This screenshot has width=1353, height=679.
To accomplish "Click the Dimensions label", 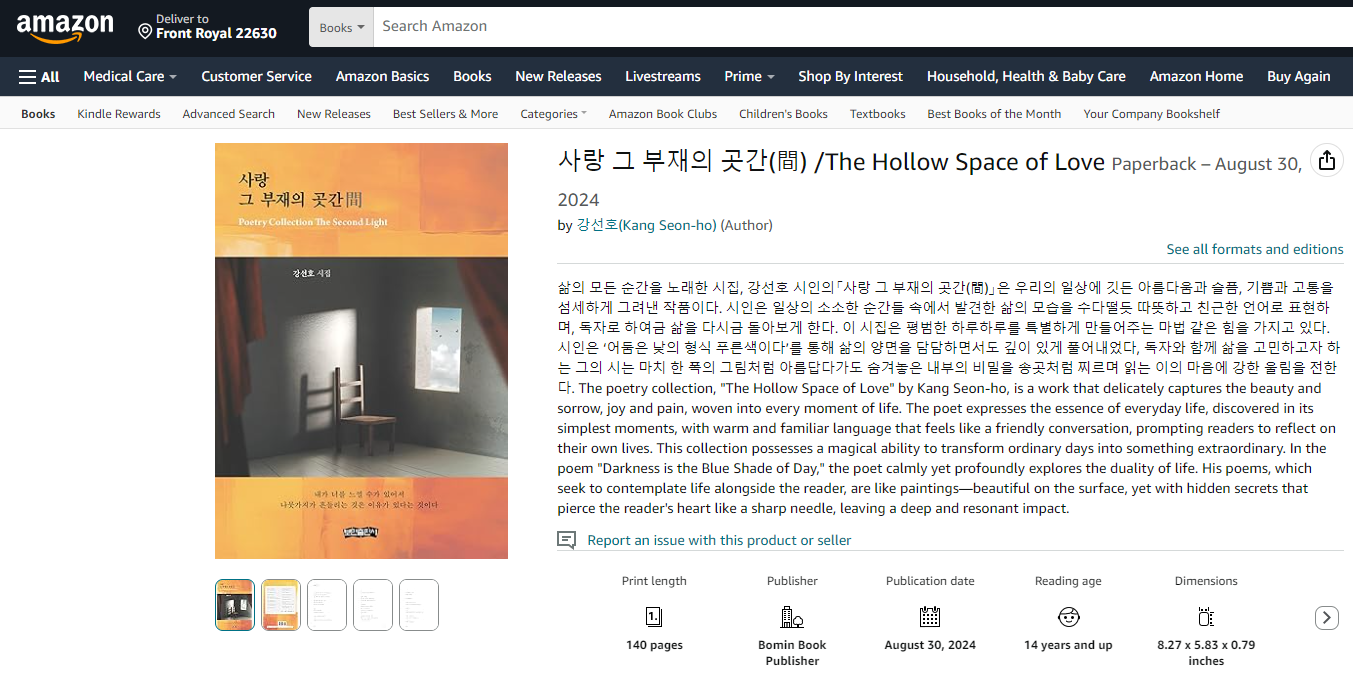I will [1206, 581].
